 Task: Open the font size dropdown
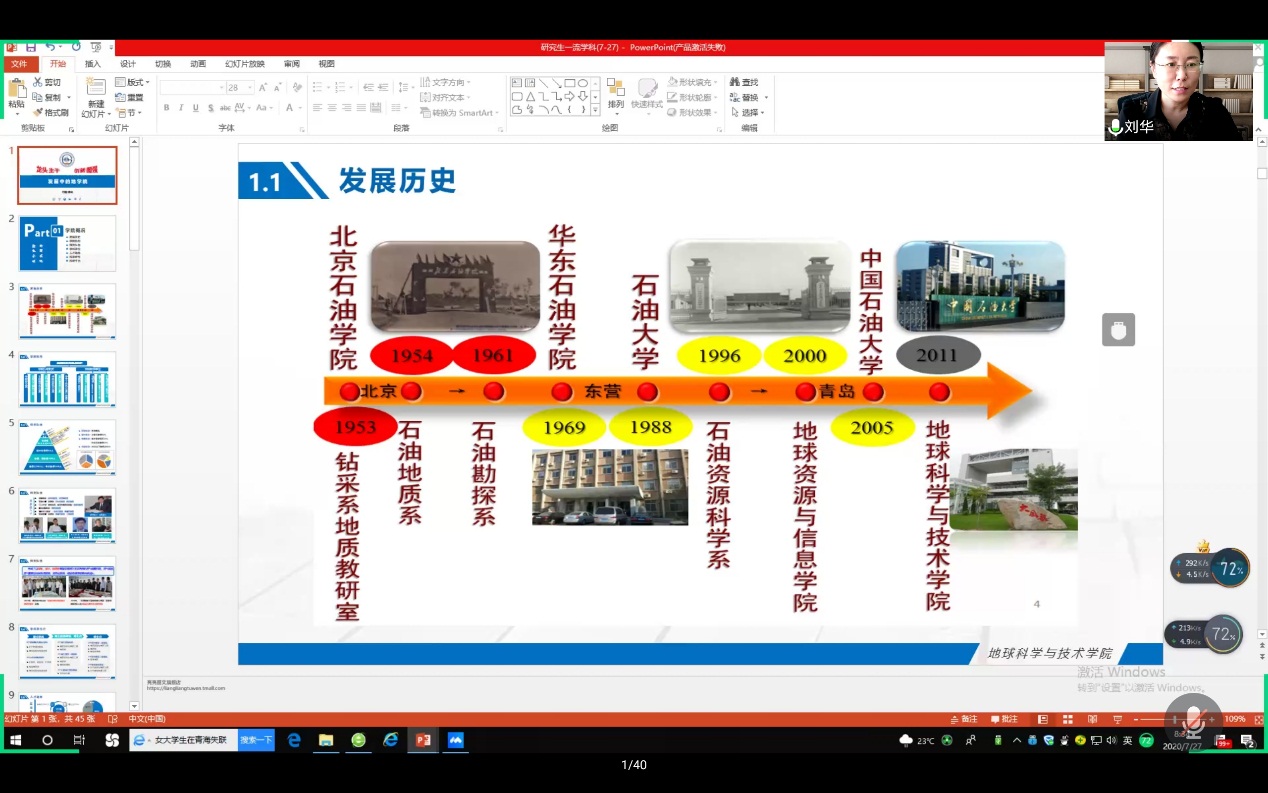coord(249,88)
